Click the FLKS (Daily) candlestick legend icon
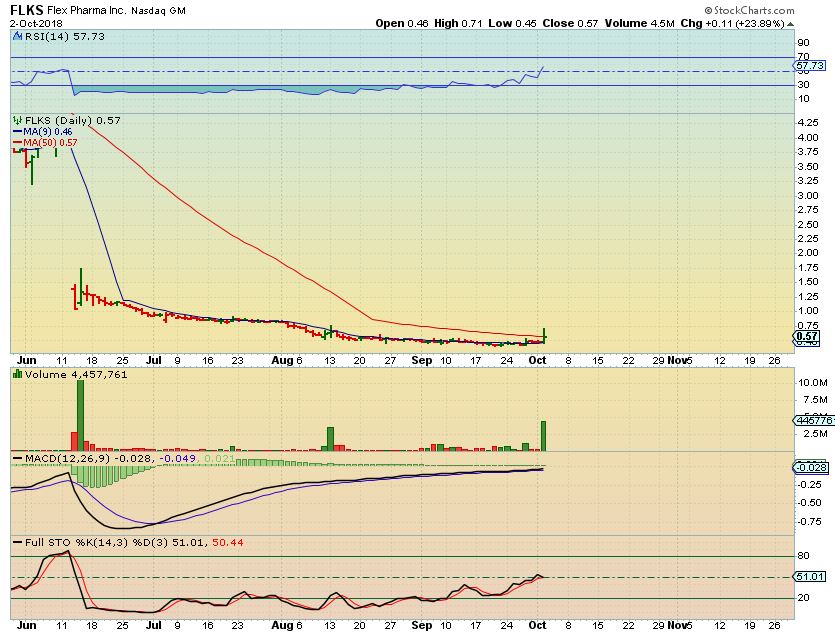835x638 pixels. [16, 120]
